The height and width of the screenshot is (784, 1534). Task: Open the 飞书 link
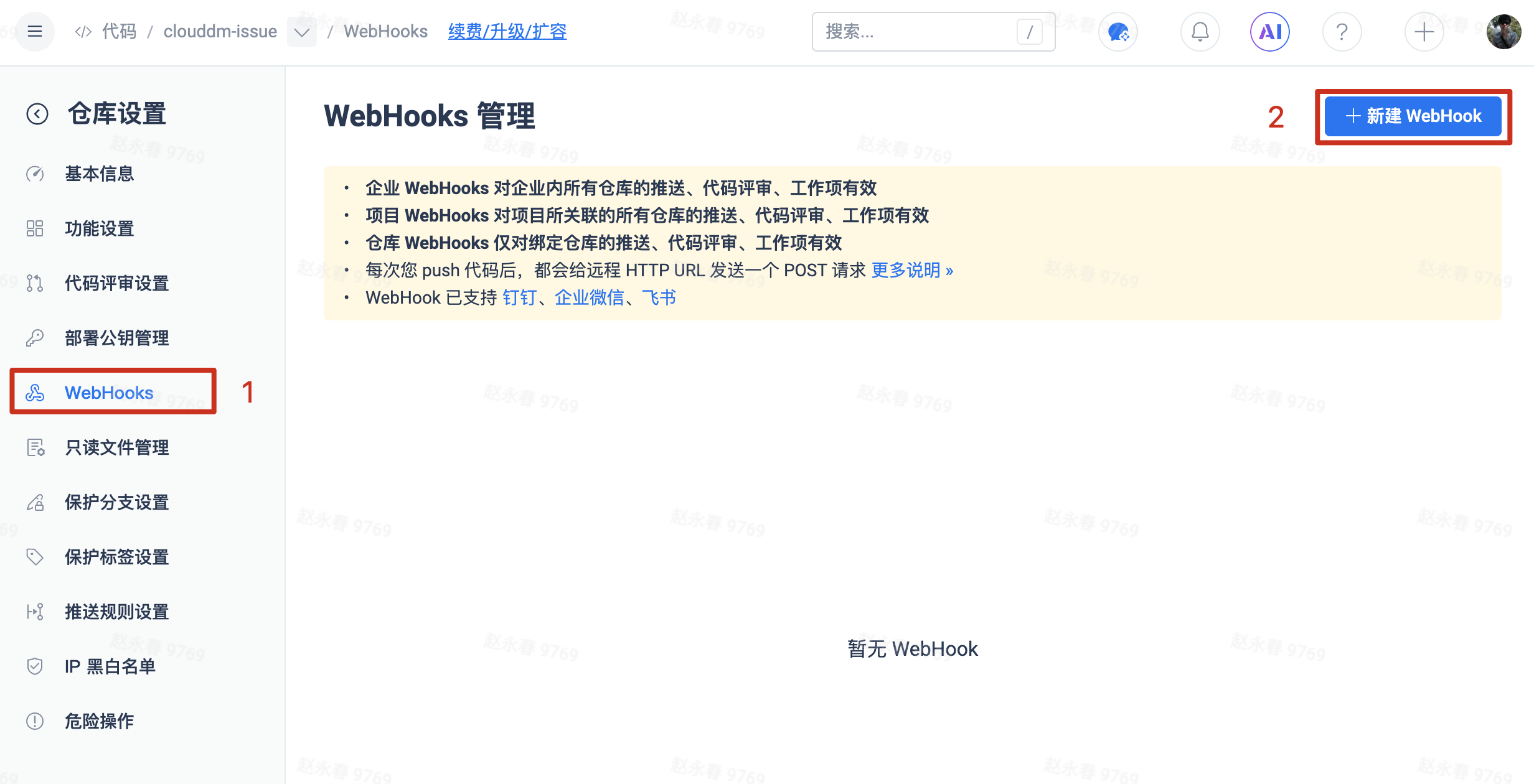pos(659,297)
